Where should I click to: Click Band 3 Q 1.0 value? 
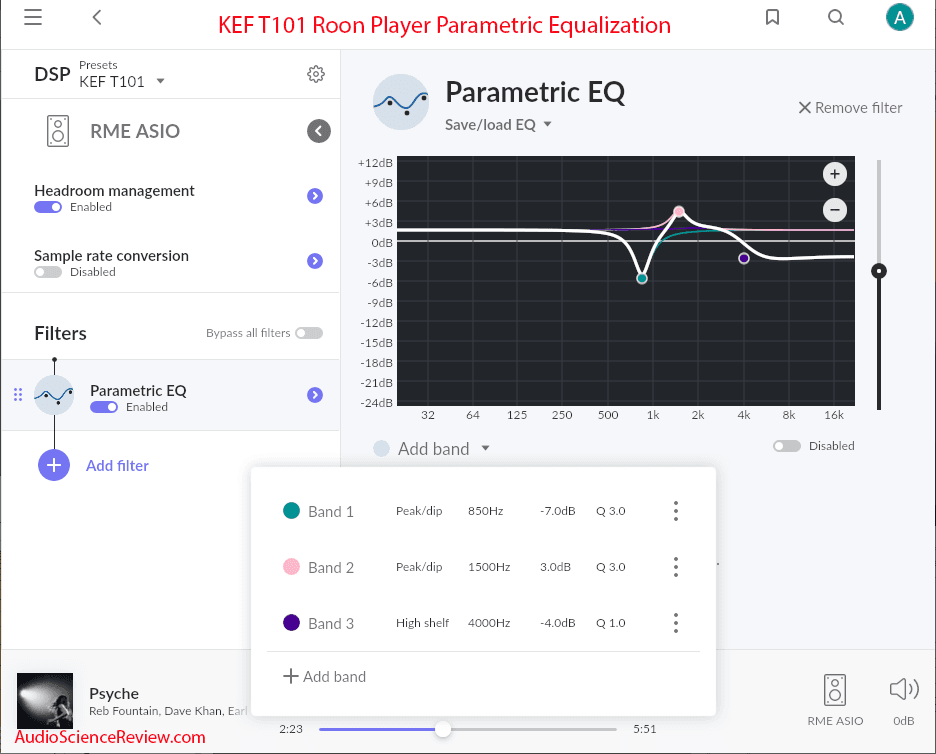(x=611, y=623)
